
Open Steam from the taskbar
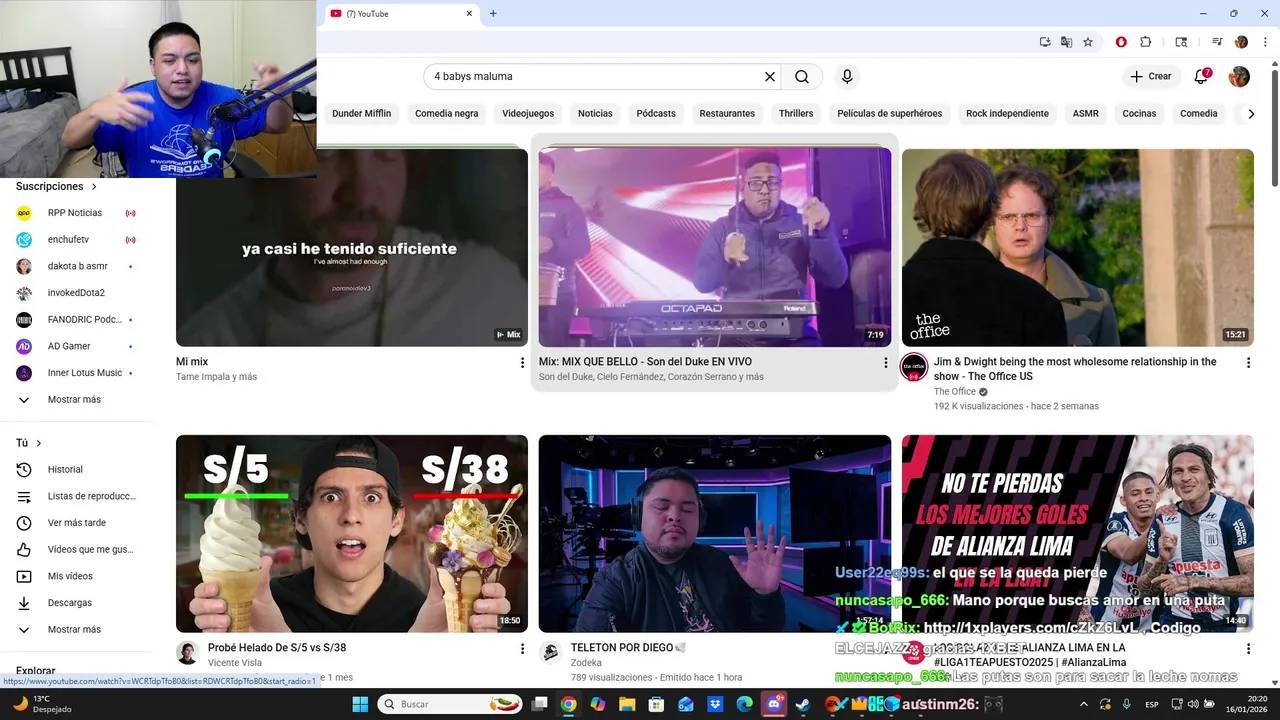point(802,704)
